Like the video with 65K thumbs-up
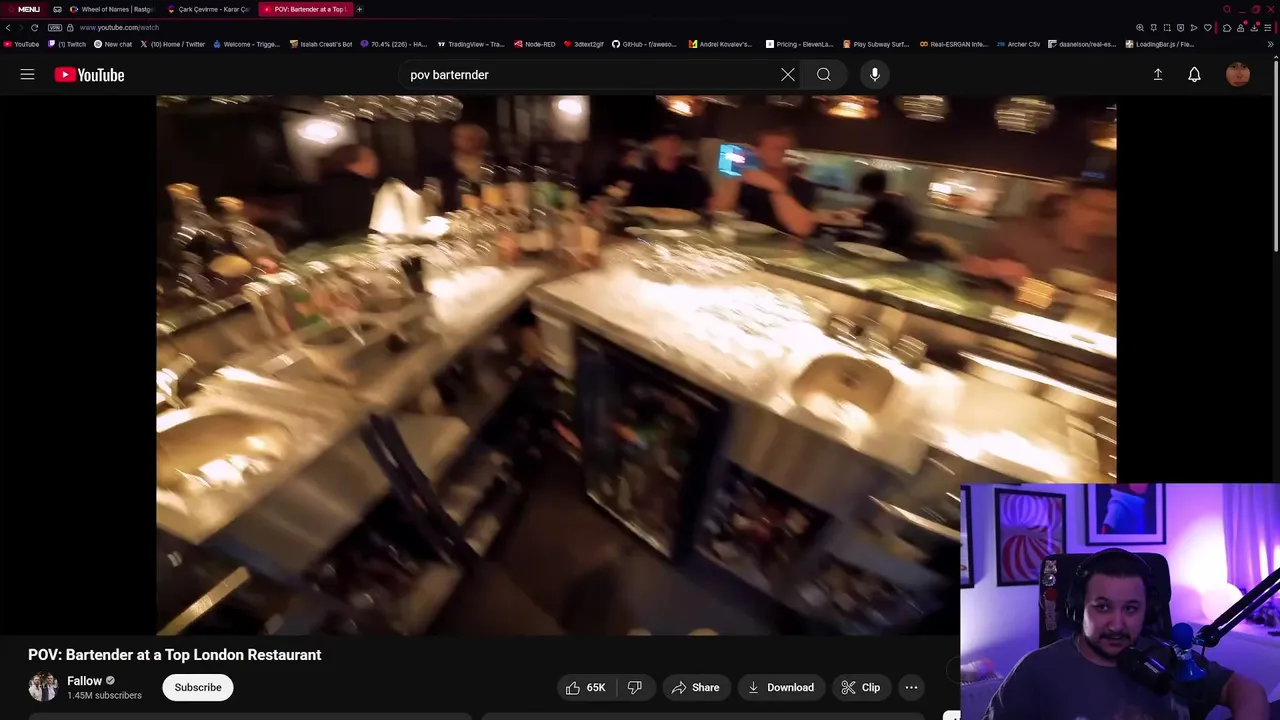Viewport: 1280px width, 720px height. [586, 687]
